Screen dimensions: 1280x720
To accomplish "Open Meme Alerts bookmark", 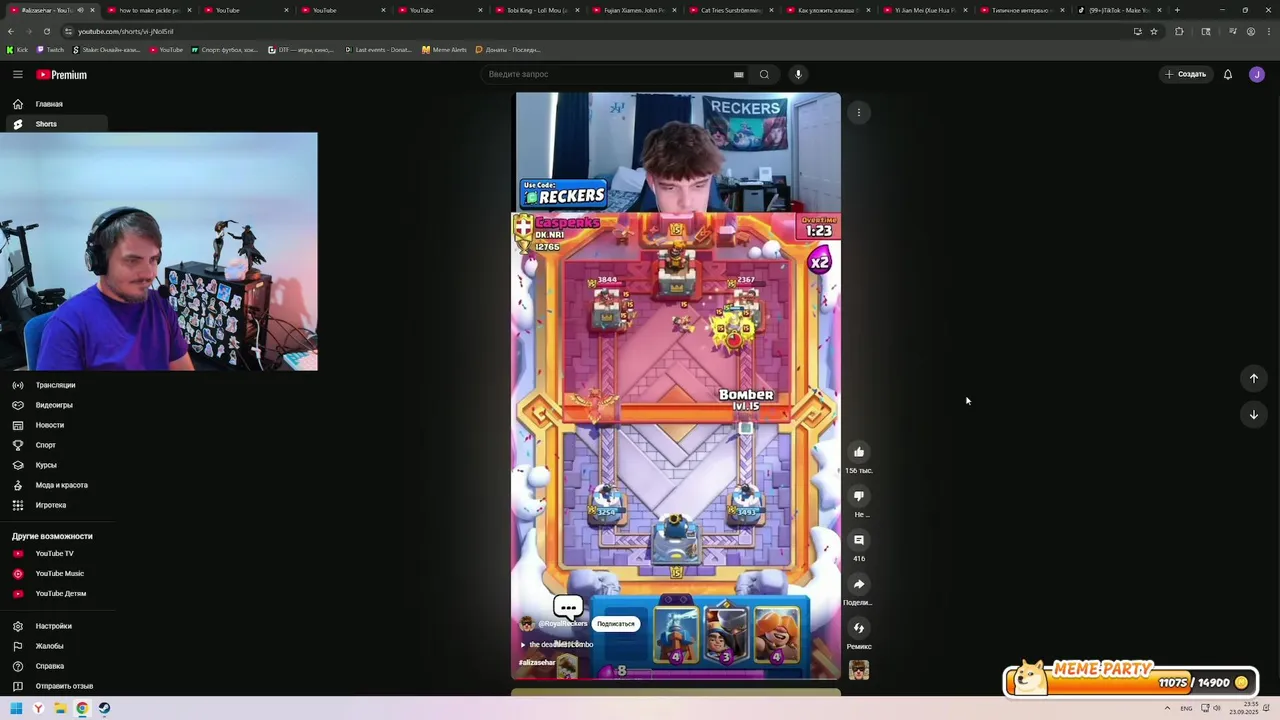I will [444, 49].
